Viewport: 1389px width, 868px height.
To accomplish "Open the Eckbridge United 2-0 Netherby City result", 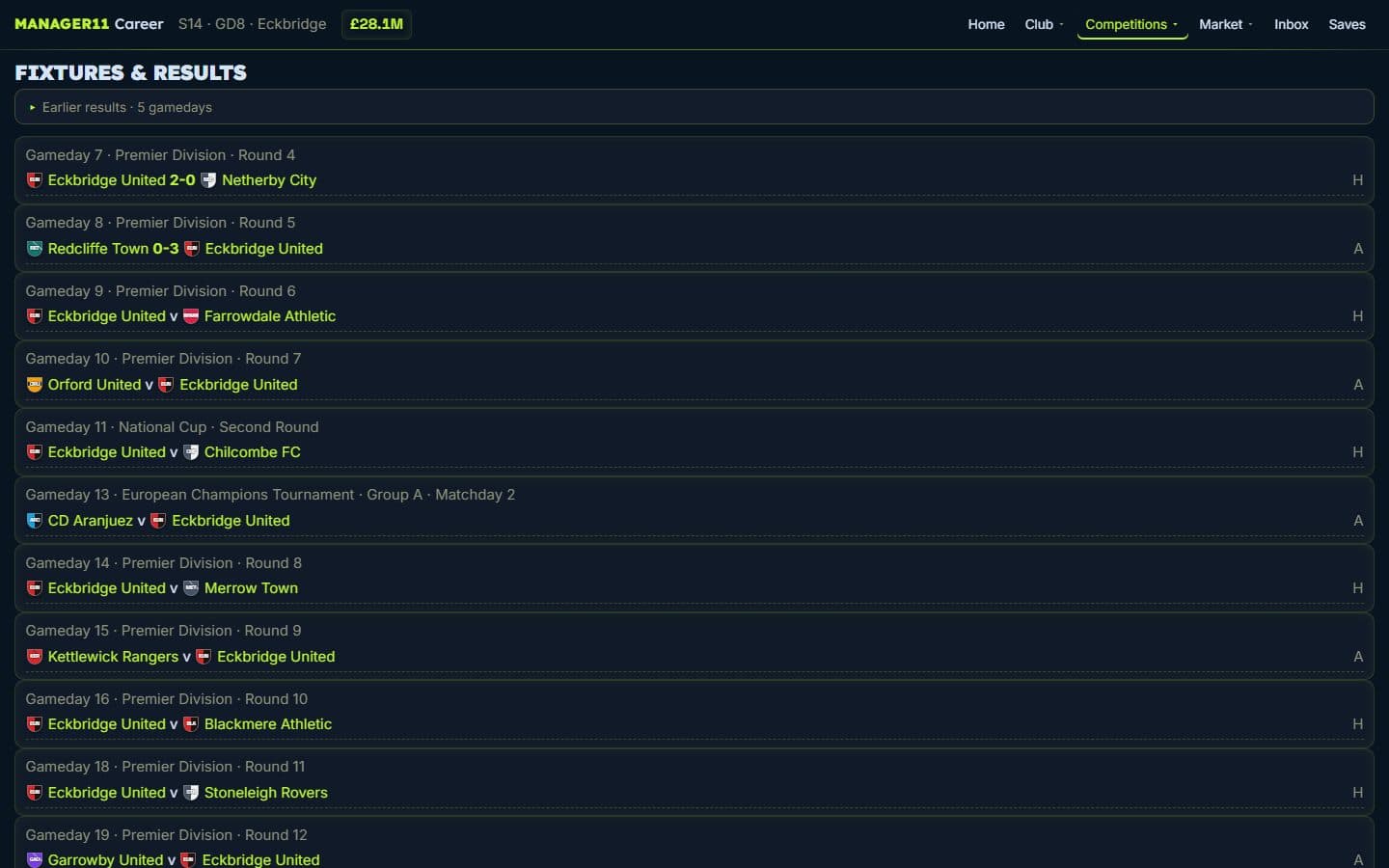I will coord(182,180).
